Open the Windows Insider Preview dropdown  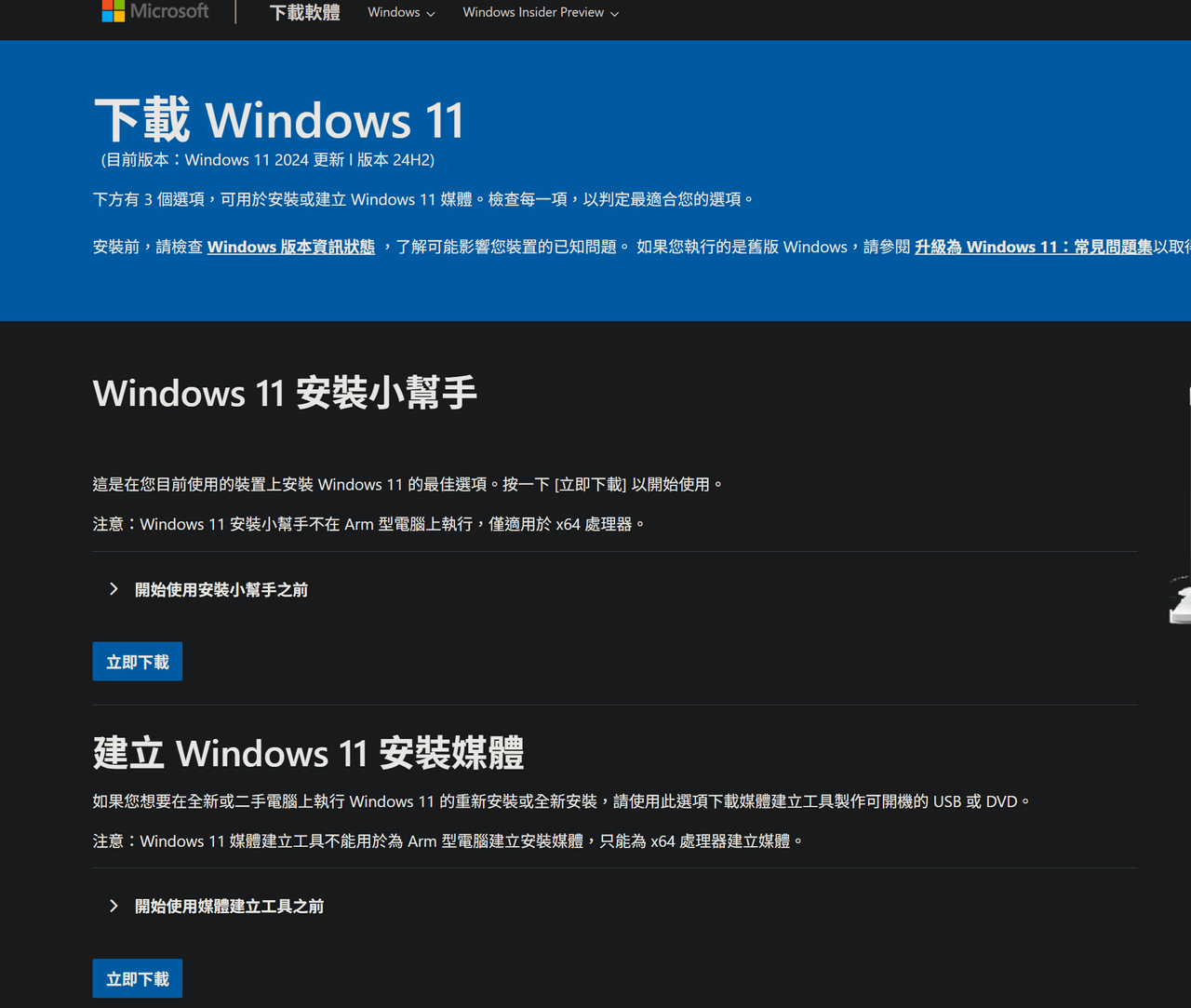click(541, 12)
